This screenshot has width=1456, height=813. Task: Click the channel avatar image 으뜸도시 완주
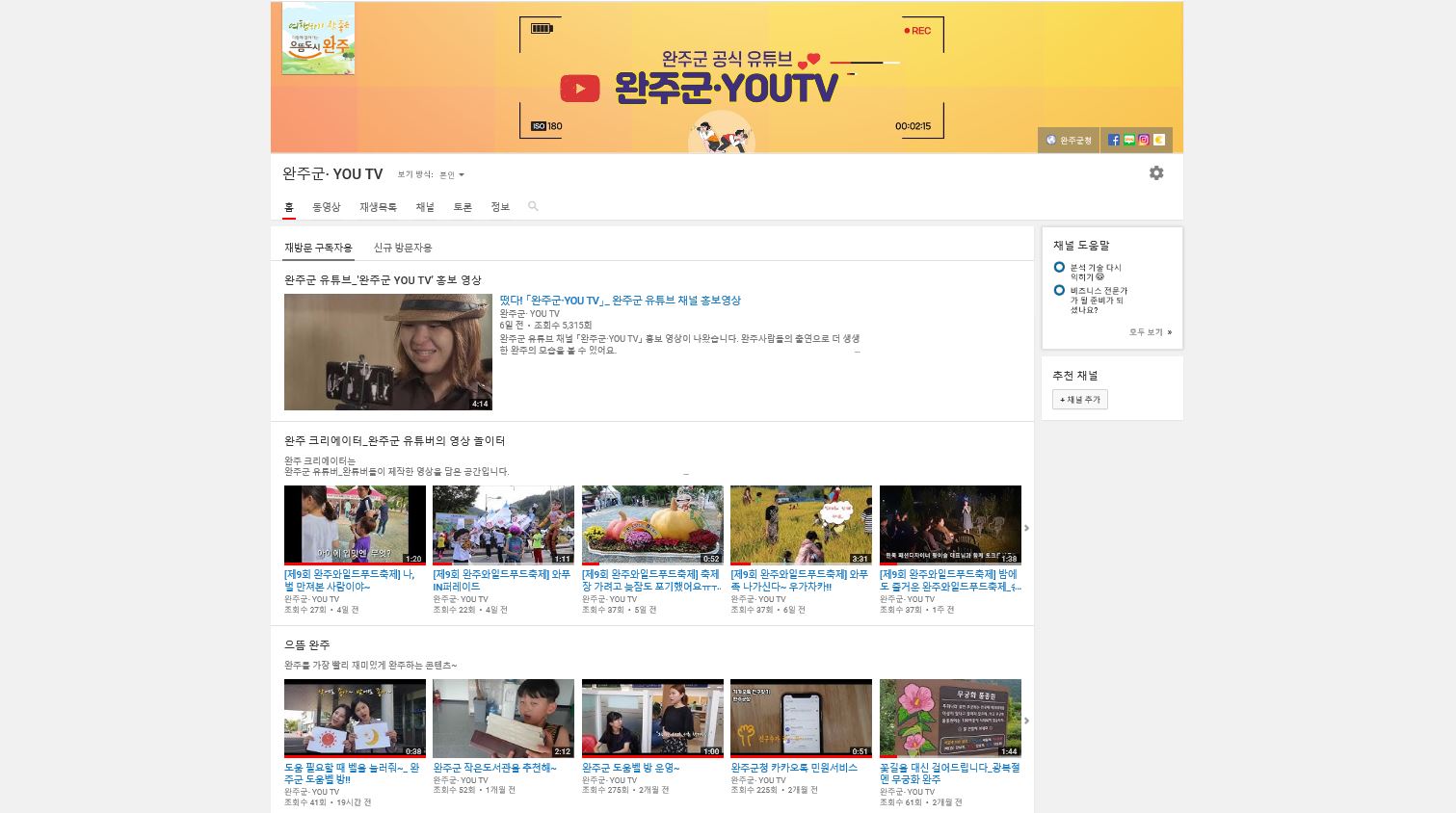tap(318, 39)
